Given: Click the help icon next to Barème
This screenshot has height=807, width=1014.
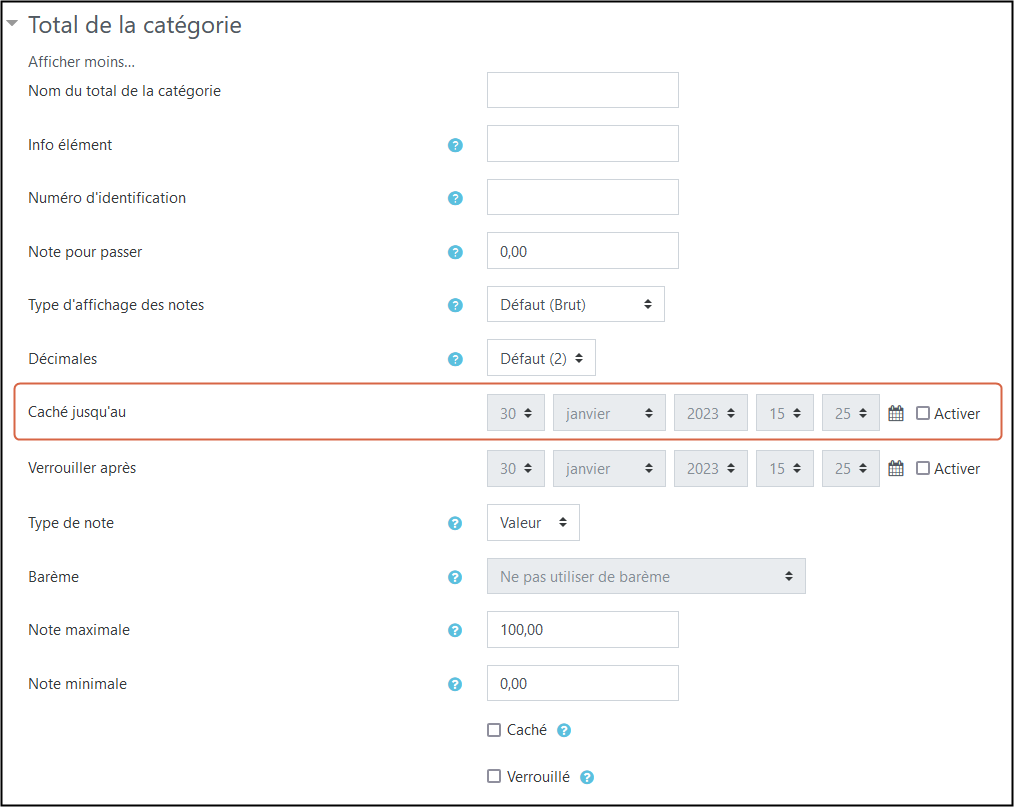Looking at the screenshot, I should pos(455,577).
